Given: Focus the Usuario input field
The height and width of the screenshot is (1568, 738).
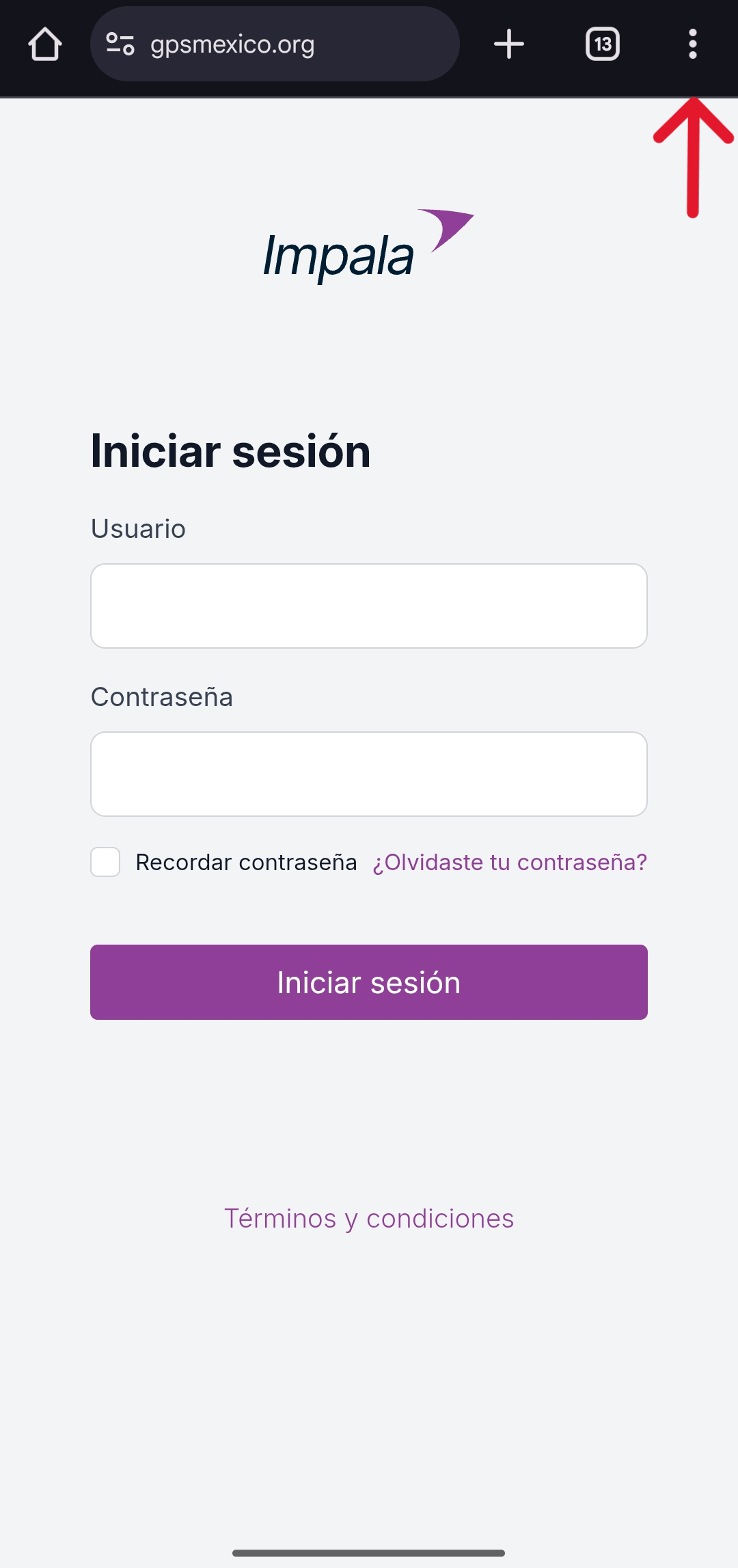Looking at the screenshot, I should point(369,606).
